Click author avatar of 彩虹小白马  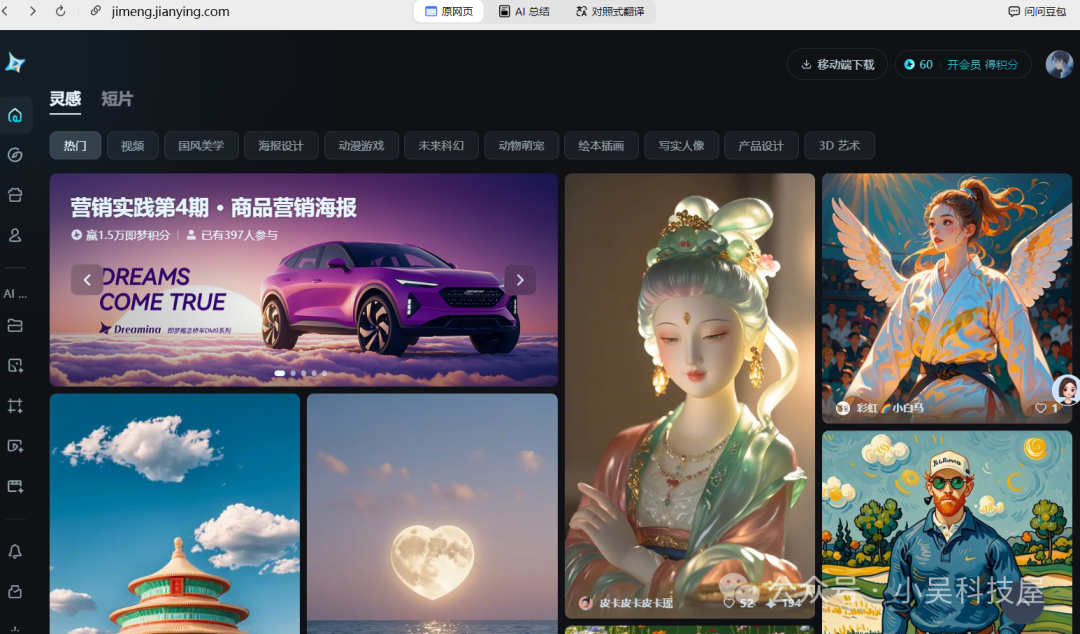pyautogui.click(x=842, y=408)
